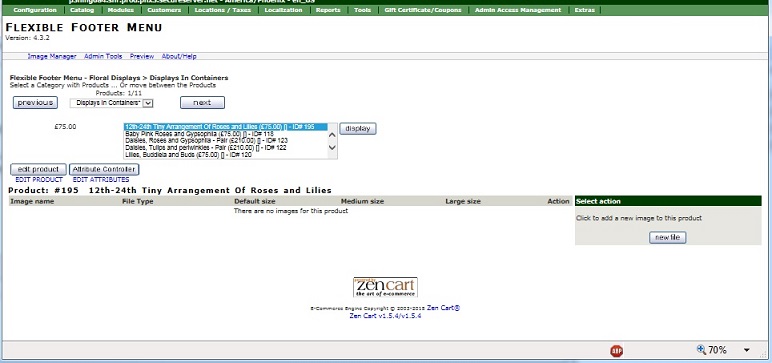Click the Default size column header
Viewport: 772px width, 363px height.
(x=255, y=201)
